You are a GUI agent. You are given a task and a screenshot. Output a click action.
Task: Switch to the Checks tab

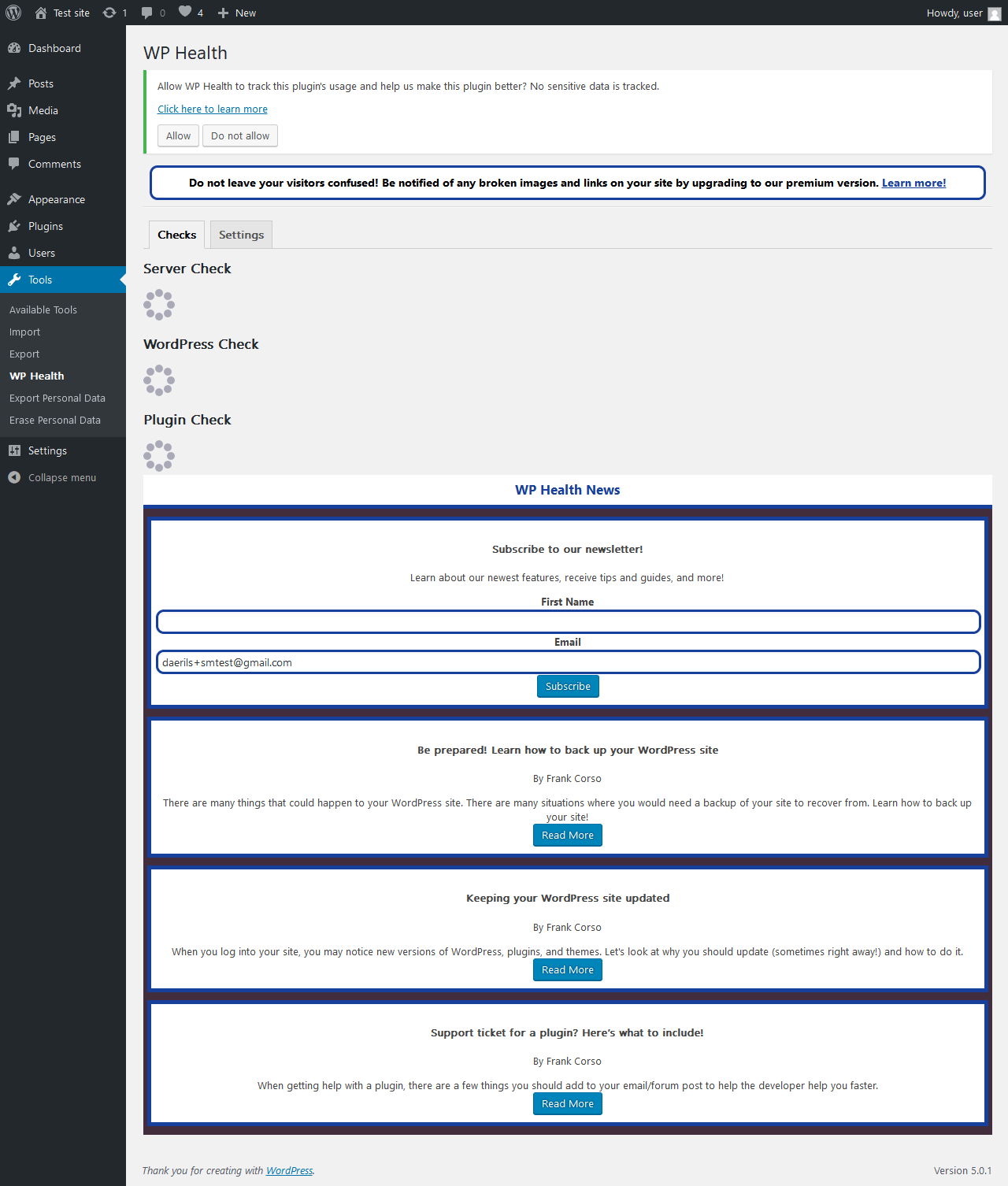177,235
